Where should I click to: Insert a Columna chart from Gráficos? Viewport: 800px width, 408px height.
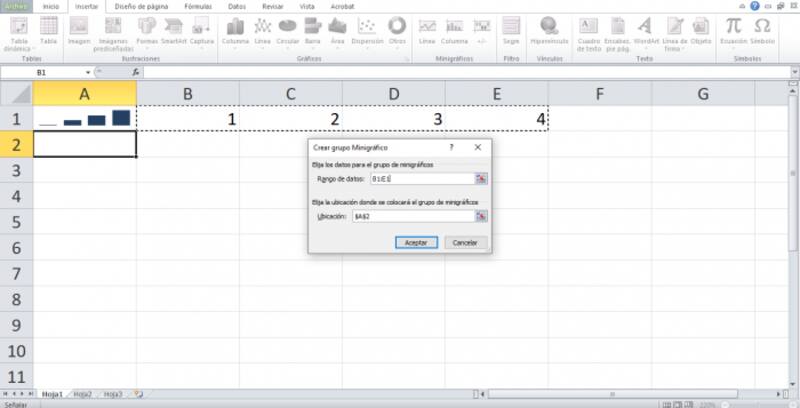point(235,29)
